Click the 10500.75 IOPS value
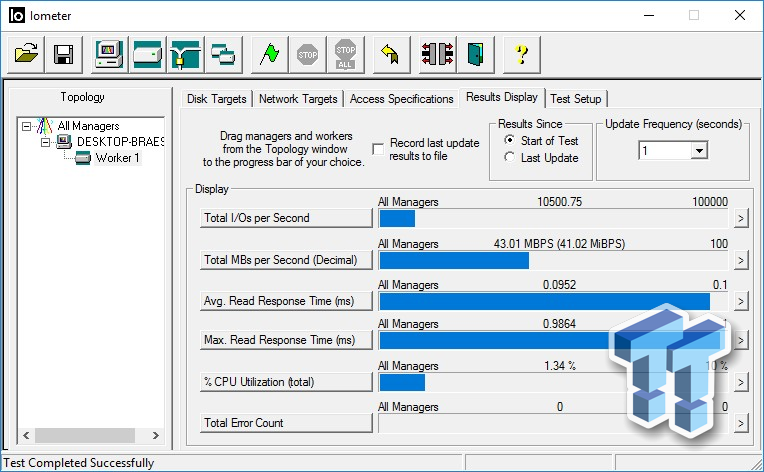Viewport: 764px width, 472px height. tap(559, 202)
